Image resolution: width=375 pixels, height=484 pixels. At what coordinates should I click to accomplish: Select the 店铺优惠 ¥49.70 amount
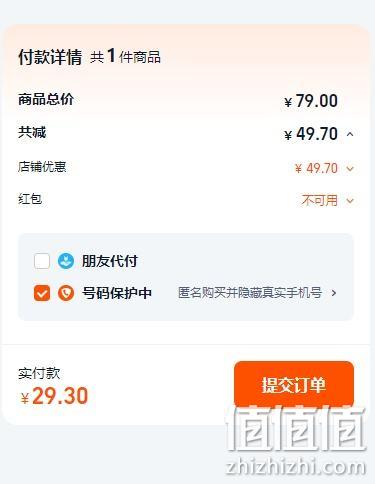coord(316,168)
